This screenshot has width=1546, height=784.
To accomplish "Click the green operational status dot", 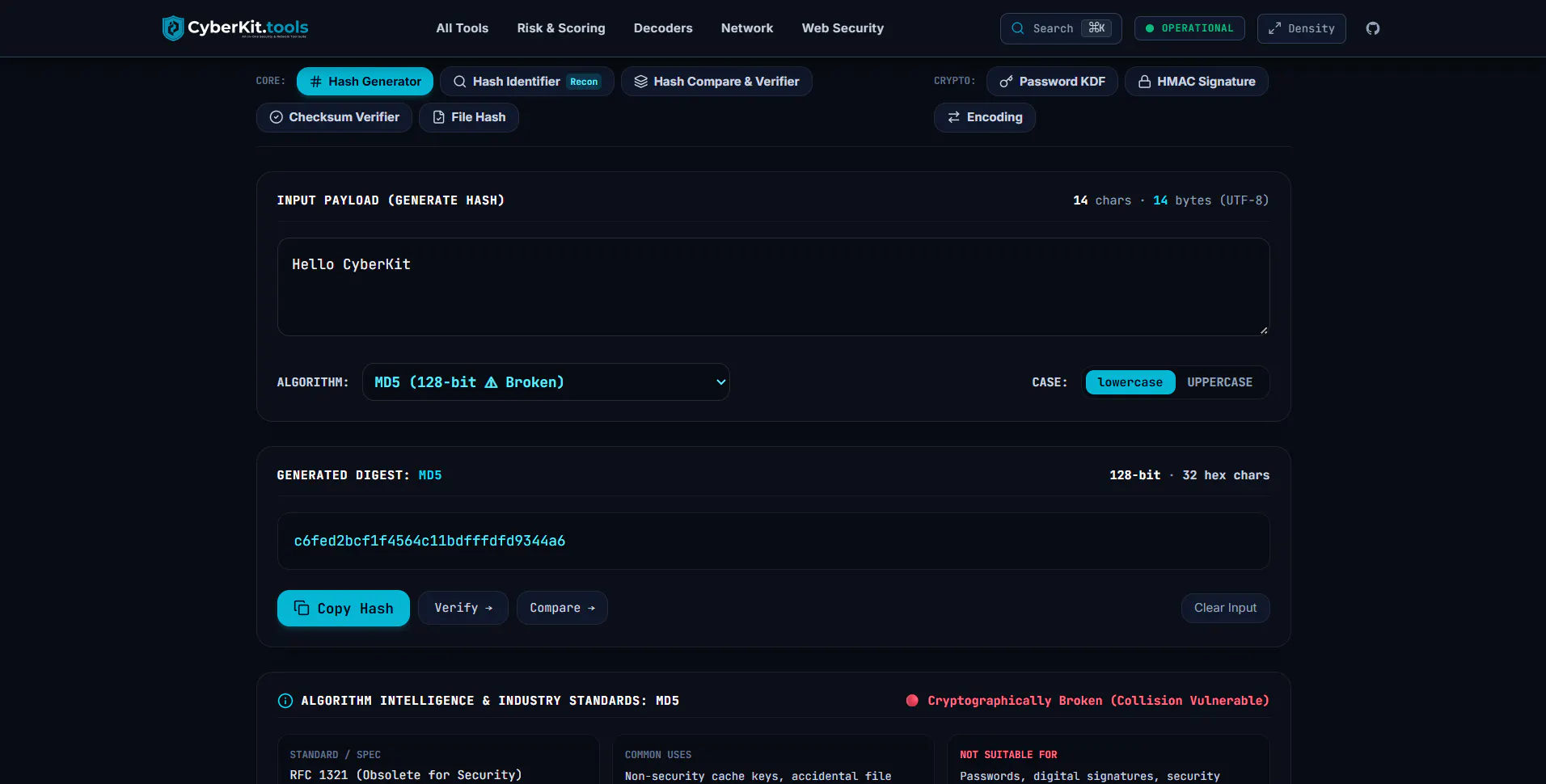I will (x=1149, y=28).
